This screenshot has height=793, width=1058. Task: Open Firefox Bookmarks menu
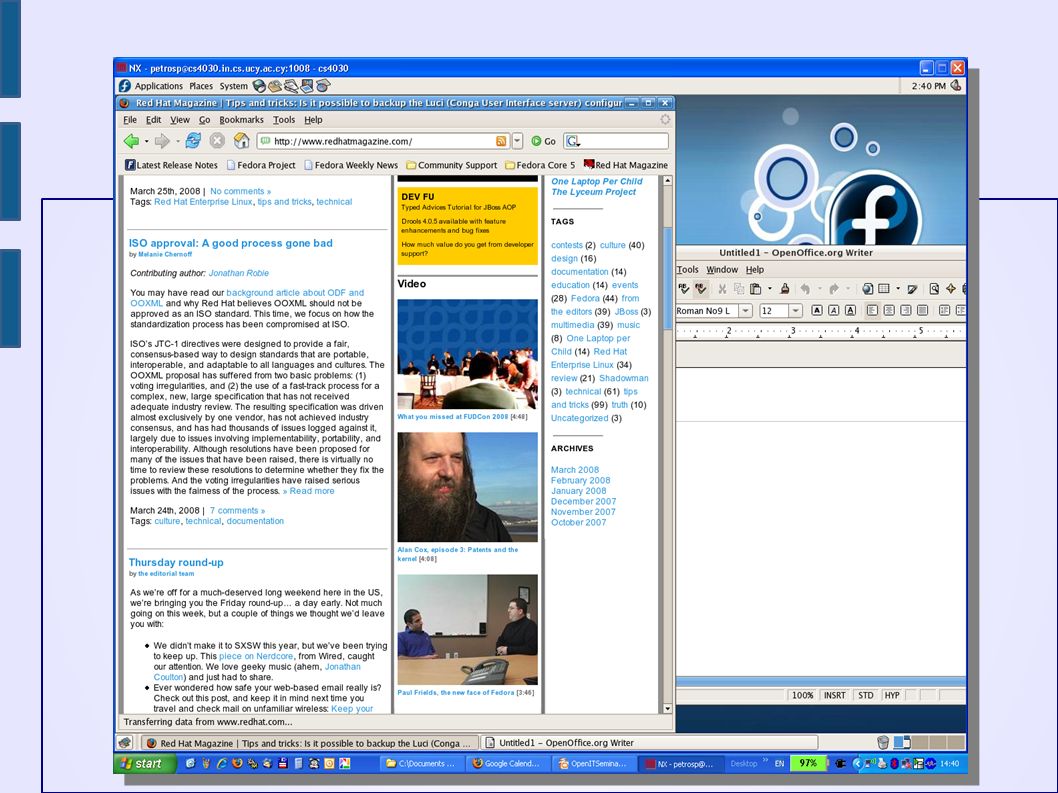(x=241, y=119)
